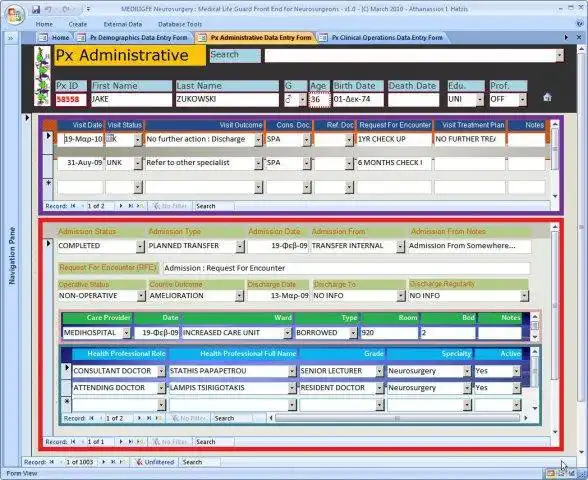Open the Create ribbon tab
588x480 pixels.
(78, 24)
